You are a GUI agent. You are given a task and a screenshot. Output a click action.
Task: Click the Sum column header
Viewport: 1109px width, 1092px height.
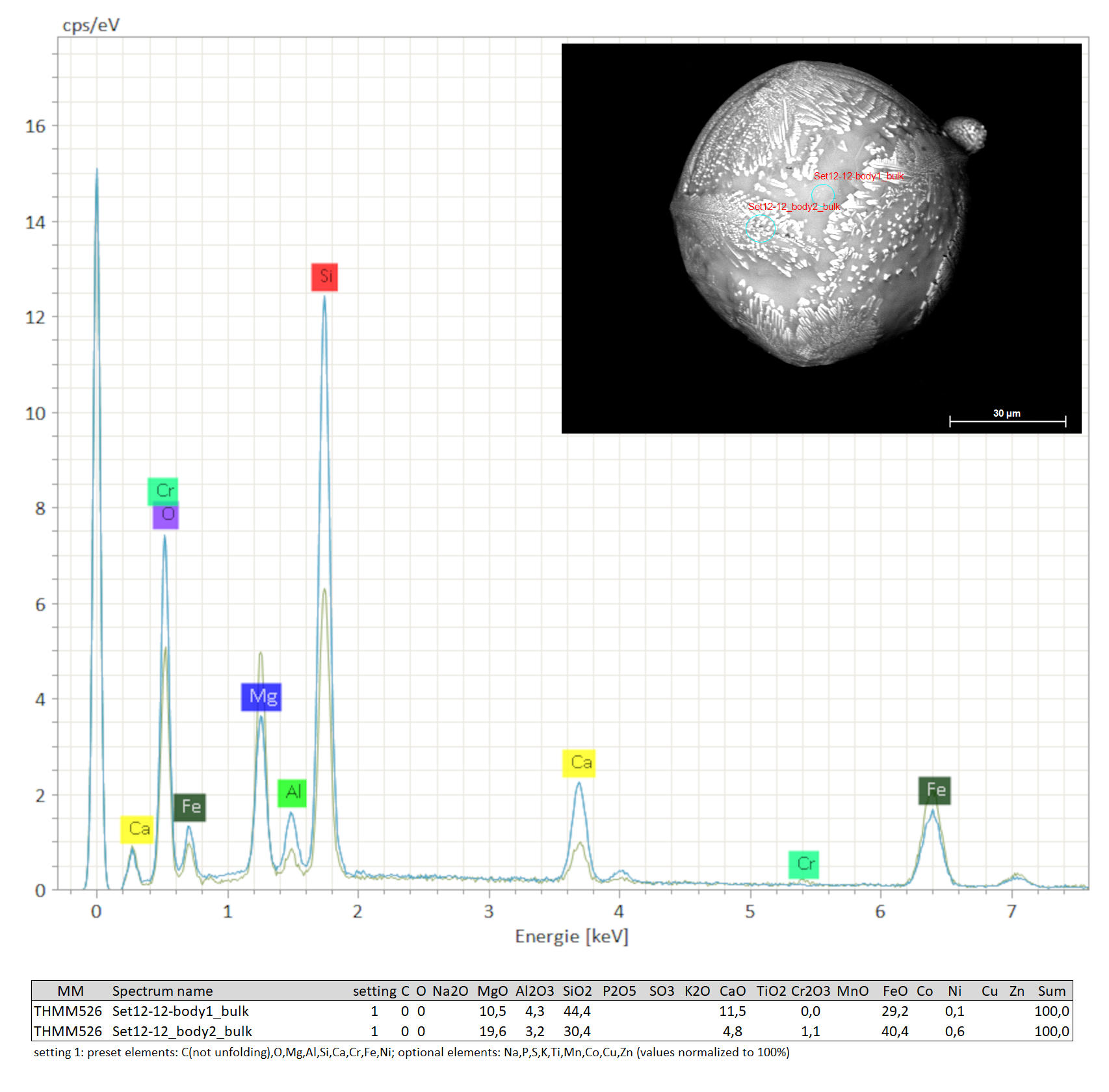point(1051,991)
